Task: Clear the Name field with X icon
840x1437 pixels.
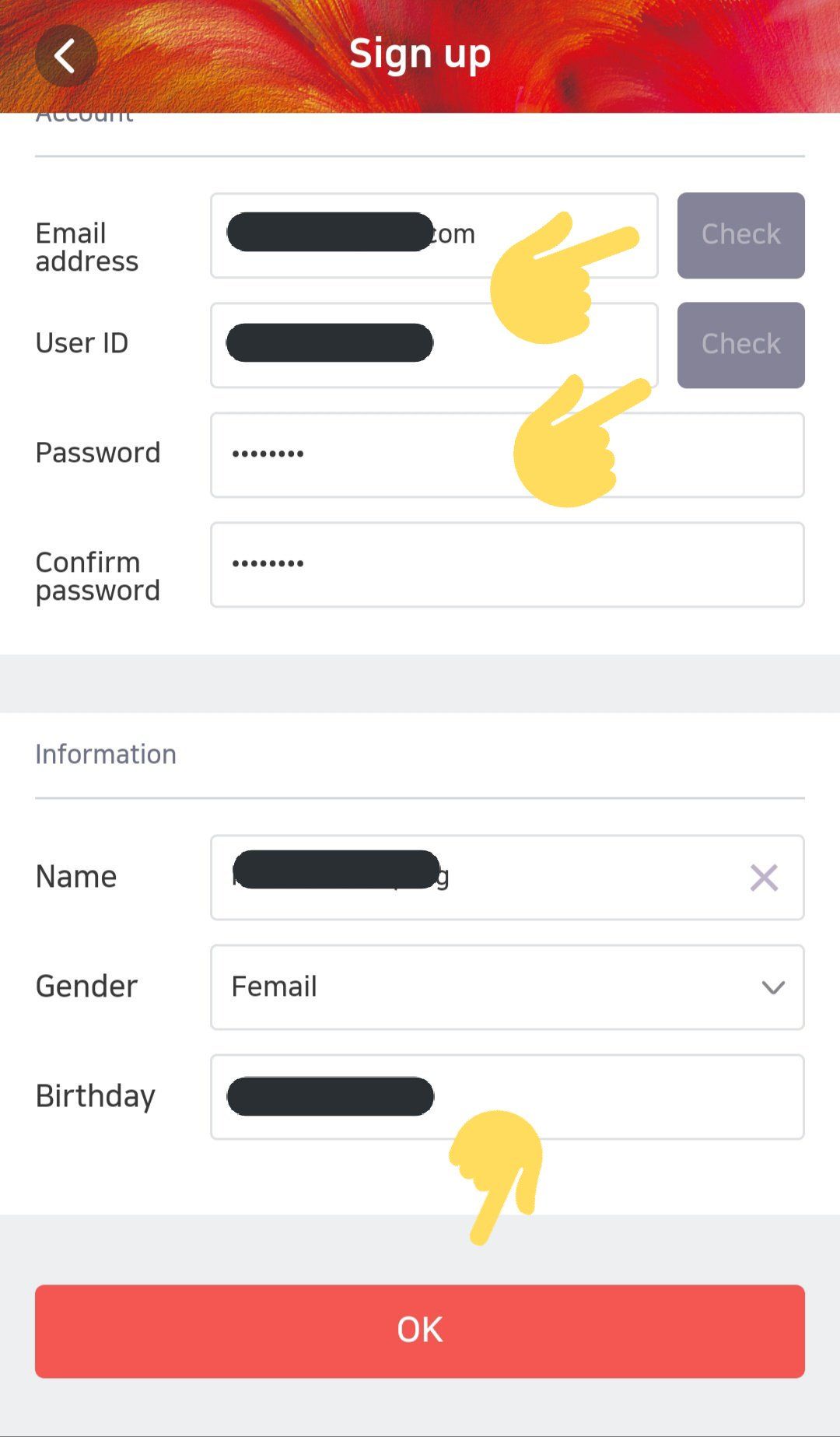Action: [x=763, y=878]
